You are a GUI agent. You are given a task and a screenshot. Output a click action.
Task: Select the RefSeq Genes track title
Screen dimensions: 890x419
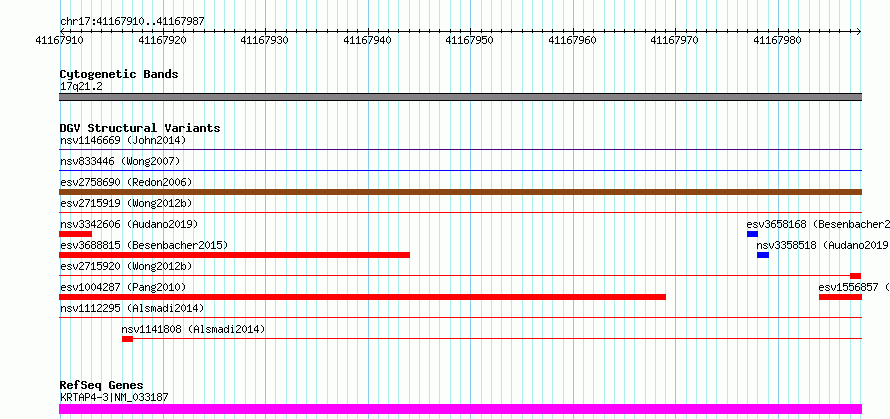click(102, 386)
